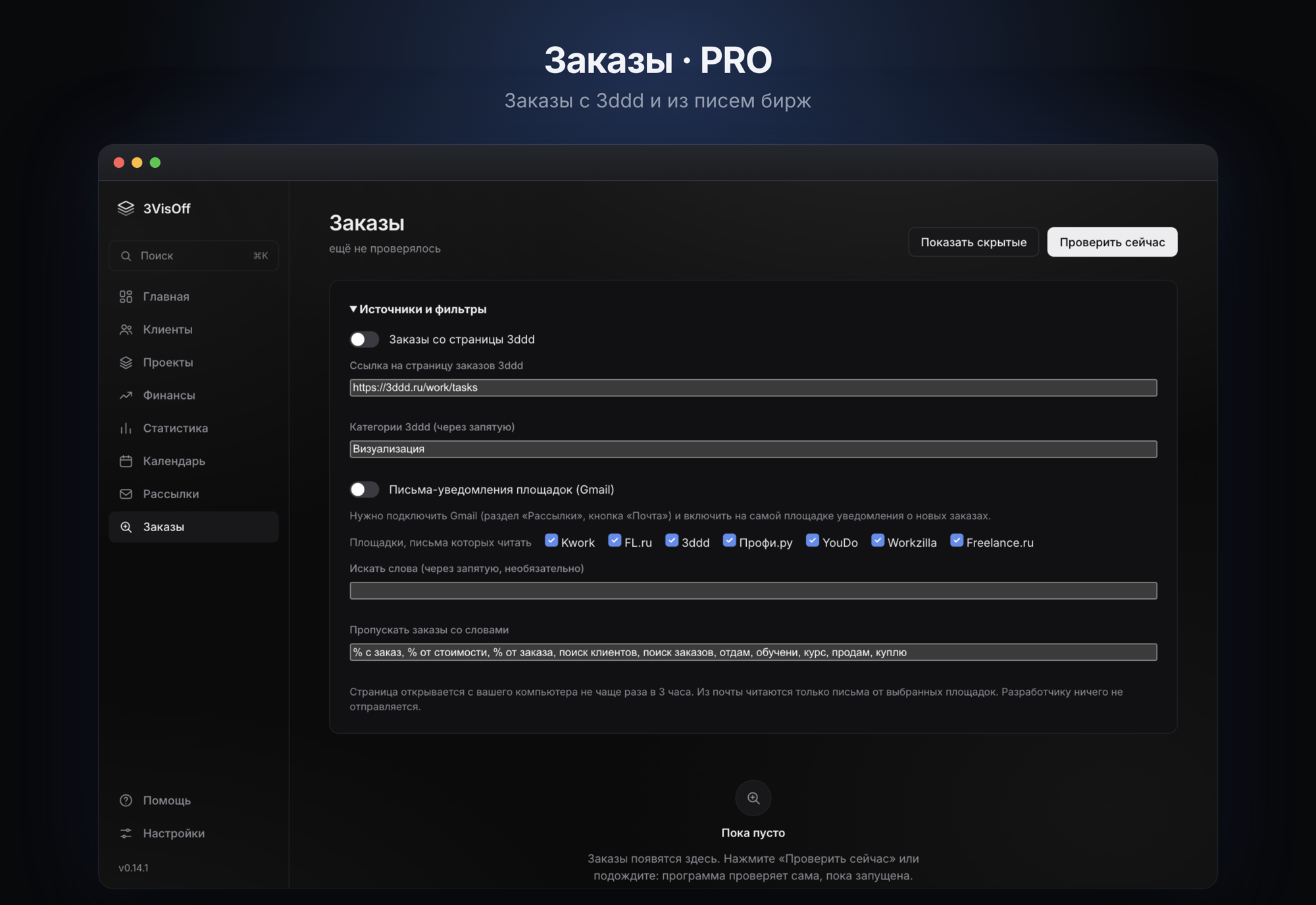1316x905 pixels.
Task: Click the Рассылки envelope icon
Action: [126, 494]
